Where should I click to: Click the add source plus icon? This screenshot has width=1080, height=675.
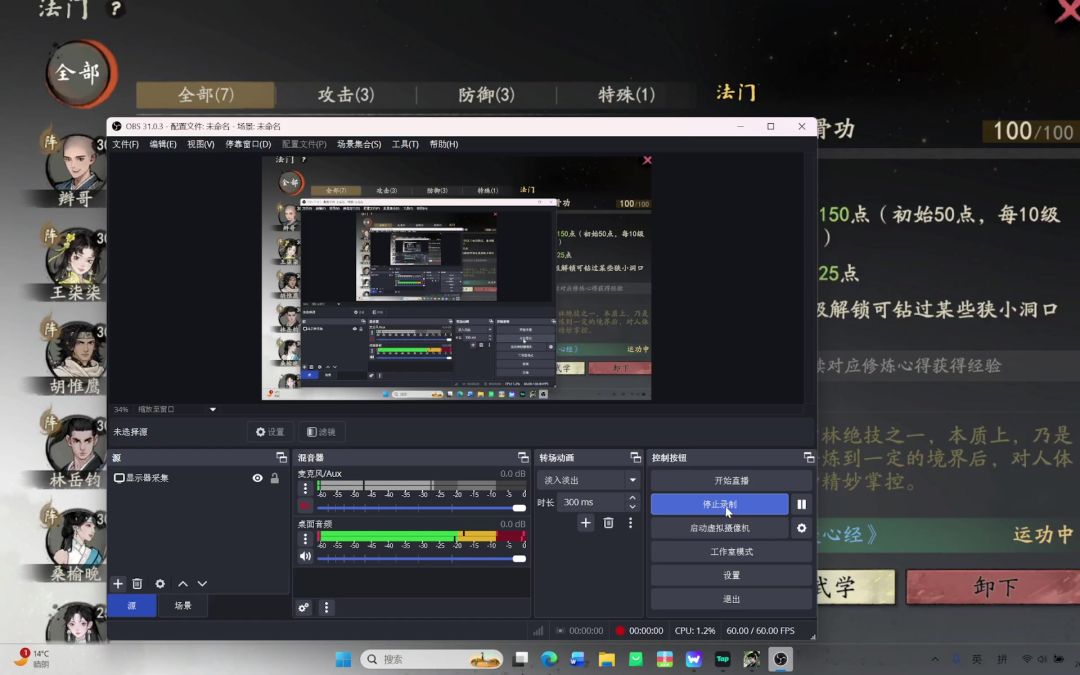point(118,584)
